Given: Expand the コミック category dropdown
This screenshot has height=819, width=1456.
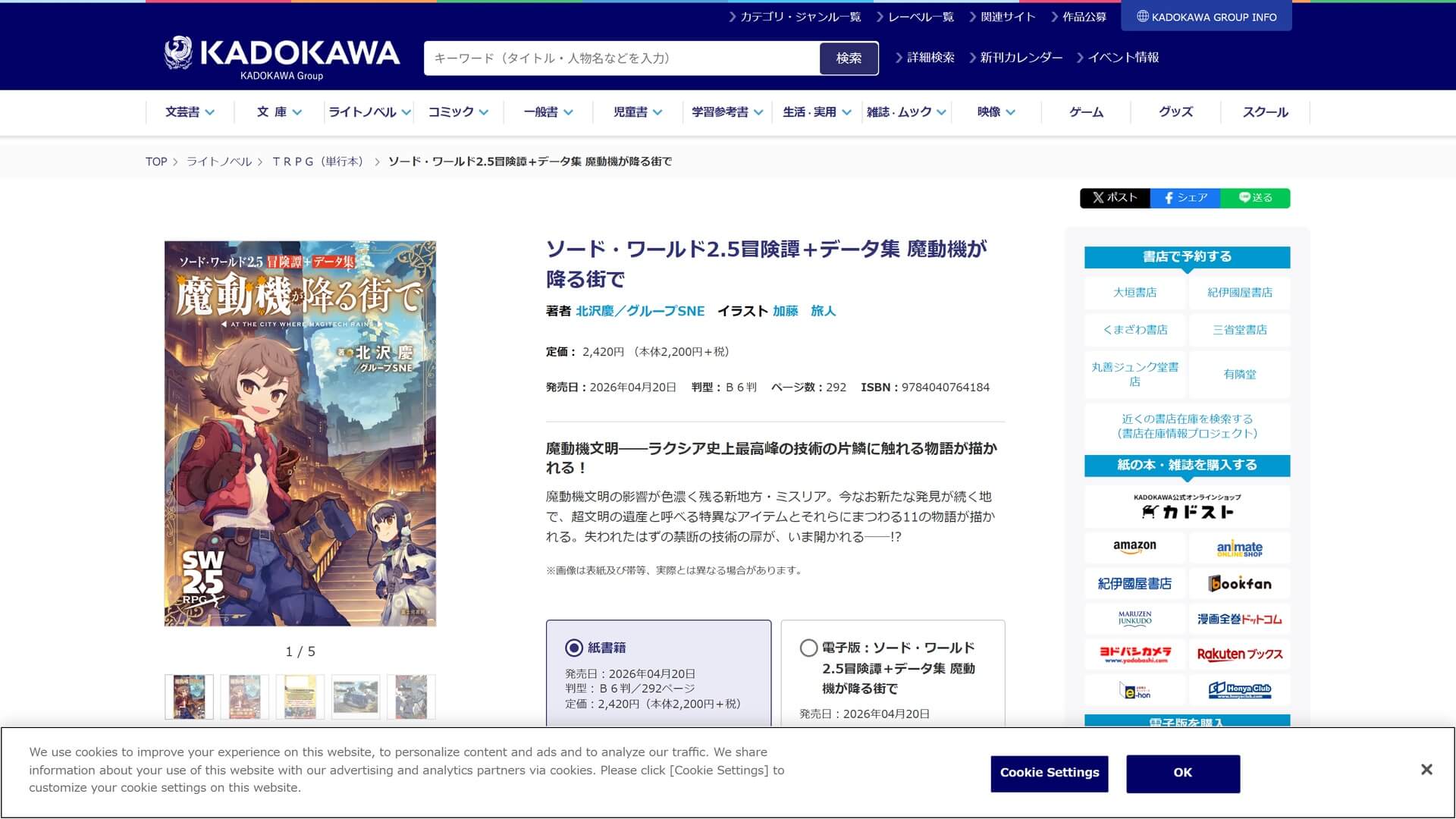Looking at the screenshot, I should (x=458, y=112).
